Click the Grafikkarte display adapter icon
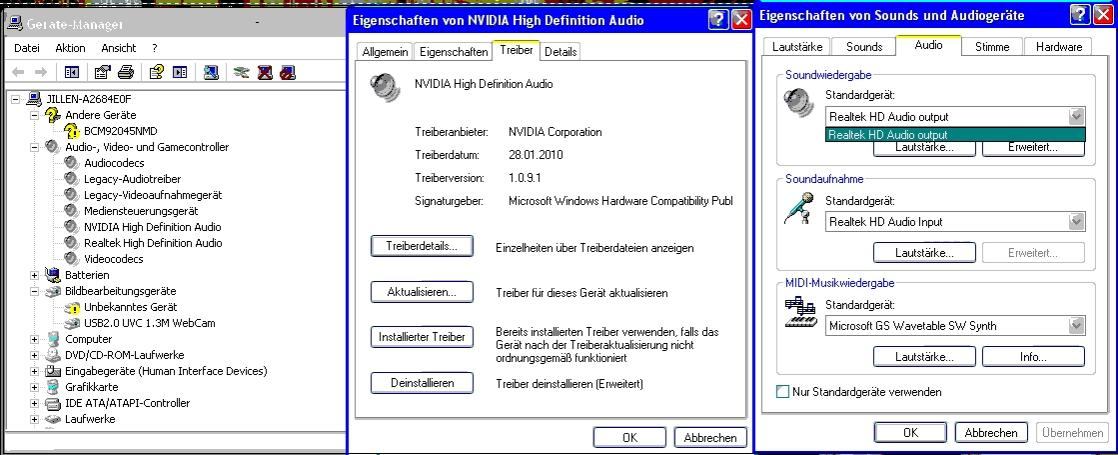The image size is (1118, 455). (53, 387)
